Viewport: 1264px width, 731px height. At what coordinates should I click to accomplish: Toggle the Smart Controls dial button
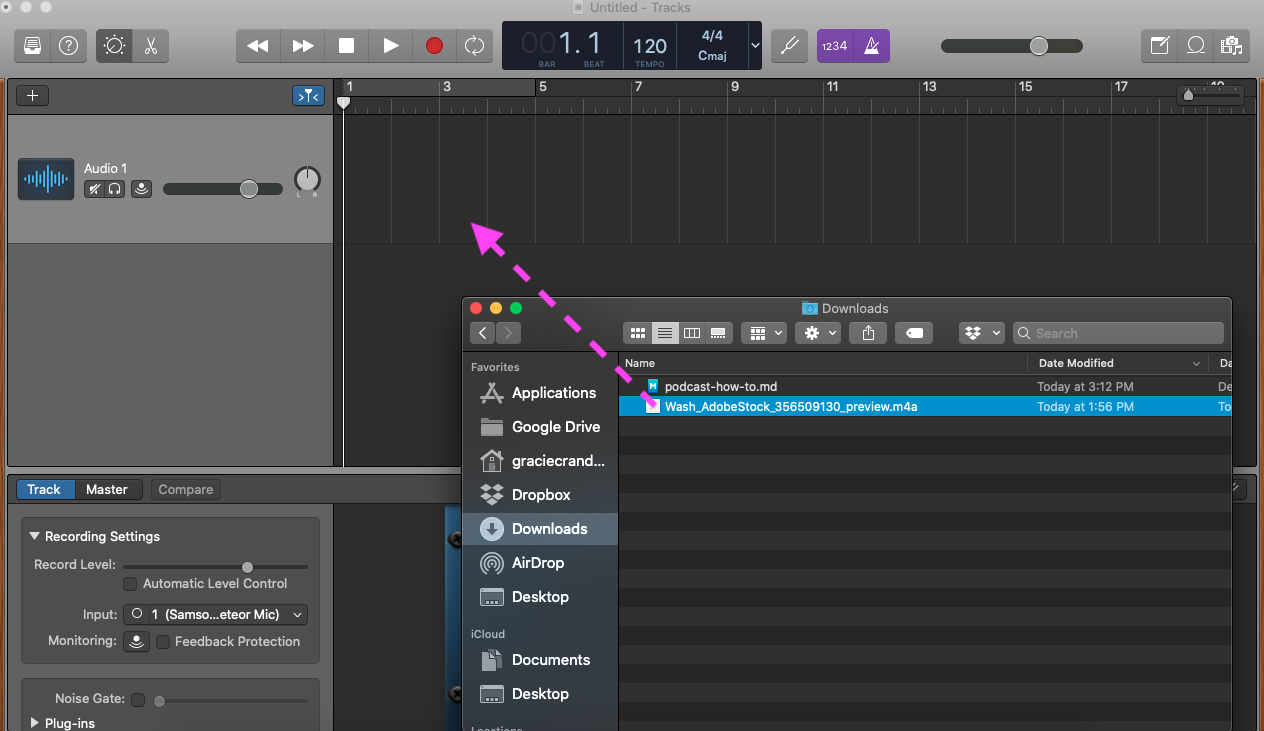pyautogui.click(x=114, y=45)
